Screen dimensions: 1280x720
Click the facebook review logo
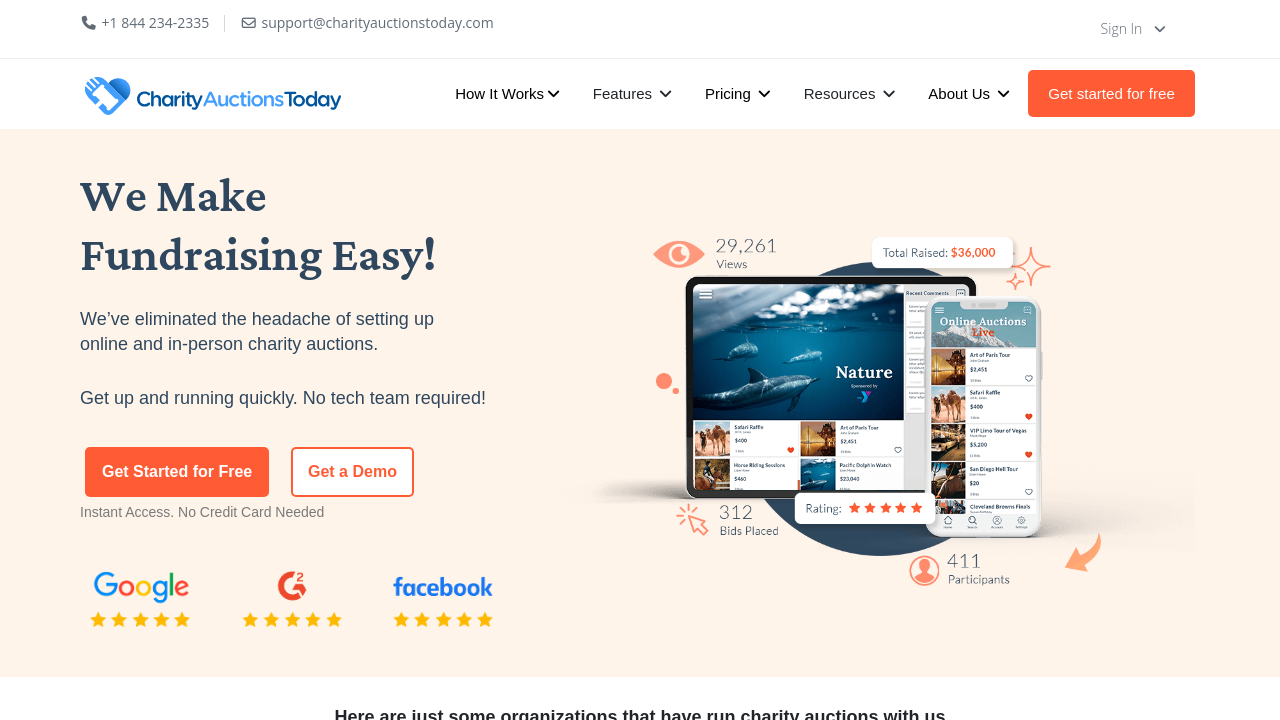point(443,587)
